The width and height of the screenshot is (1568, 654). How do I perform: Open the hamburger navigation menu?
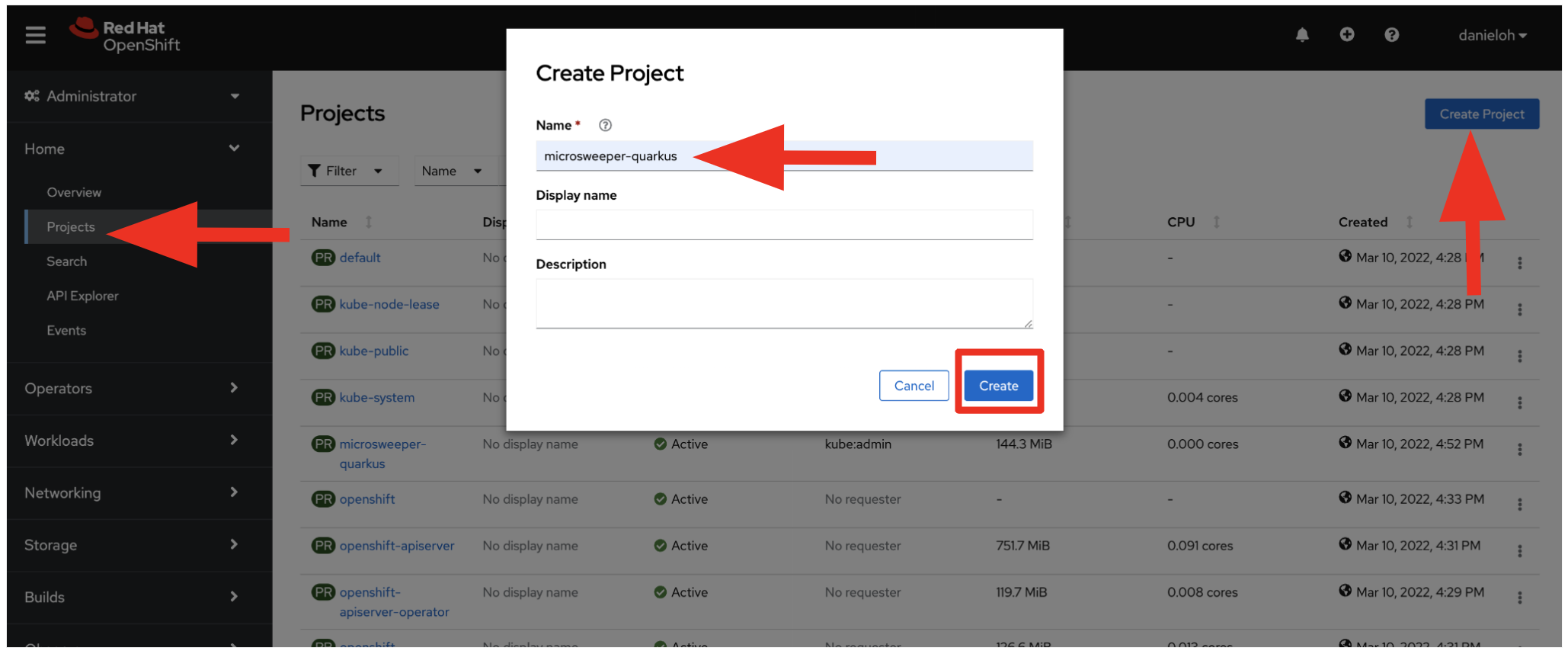[35, 35]
